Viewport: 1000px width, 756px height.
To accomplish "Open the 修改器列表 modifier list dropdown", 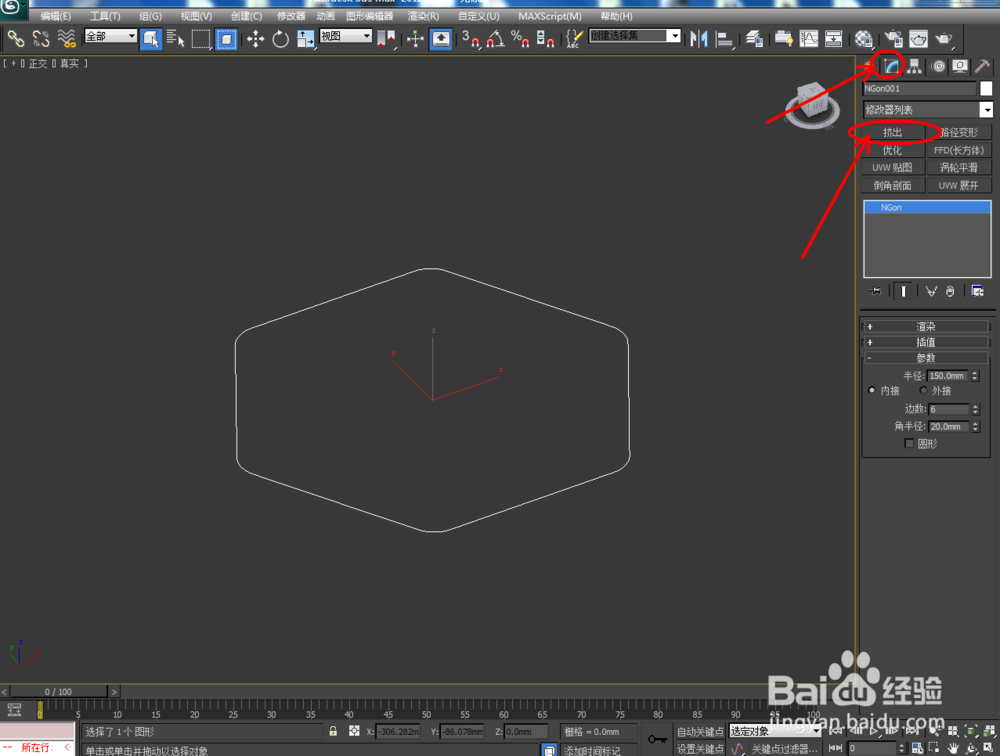I will pyautogui.click(x=928, y=110).
